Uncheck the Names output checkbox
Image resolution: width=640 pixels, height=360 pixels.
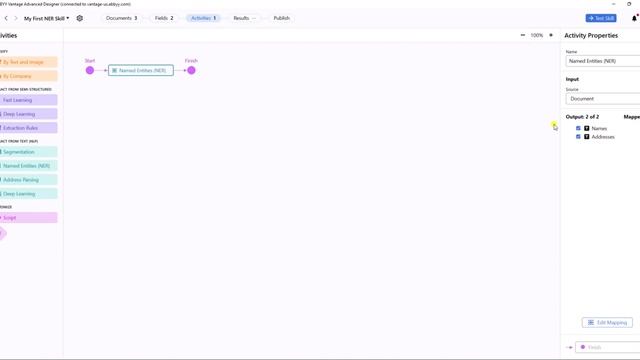[x=578, y=128]
